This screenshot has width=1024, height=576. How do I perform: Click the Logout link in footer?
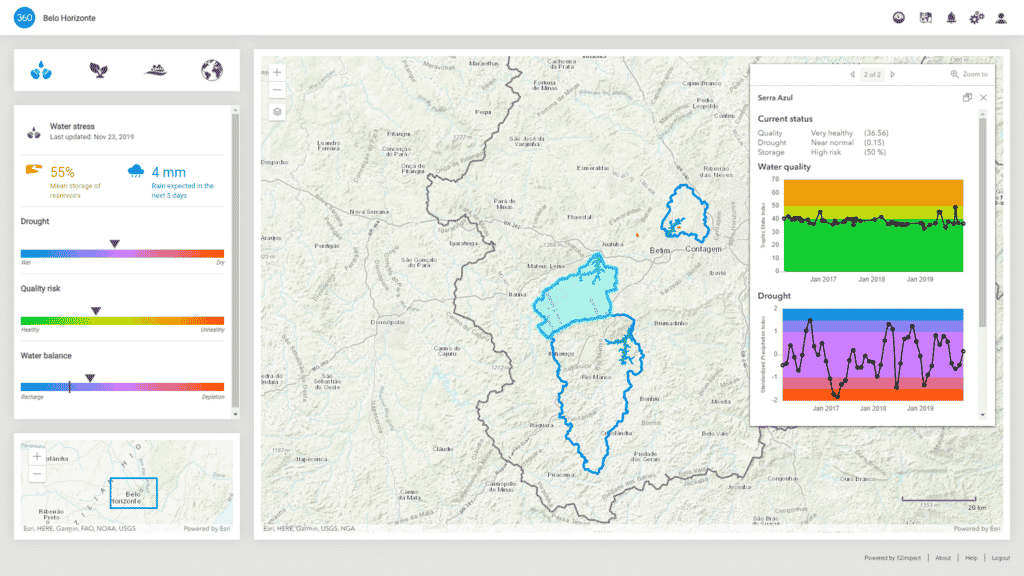pyautogui.click(x=1001, y=558)
